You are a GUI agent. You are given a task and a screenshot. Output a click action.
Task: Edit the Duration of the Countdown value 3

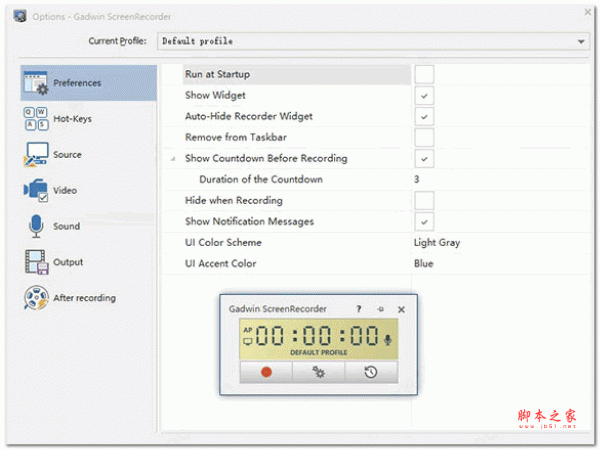pyautogui.click(x=417, y=179)
